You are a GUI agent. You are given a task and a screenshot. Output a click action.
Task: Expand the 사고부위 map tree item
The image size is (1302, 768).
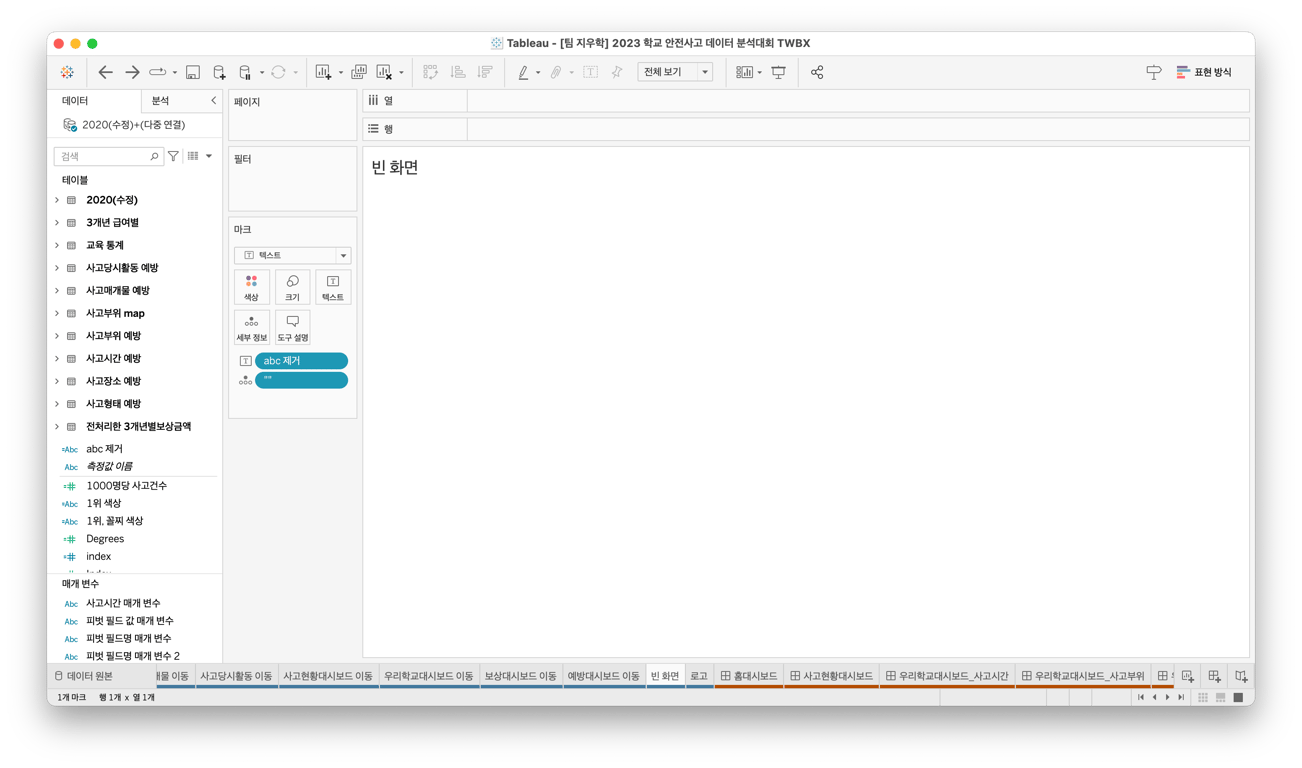57,313
